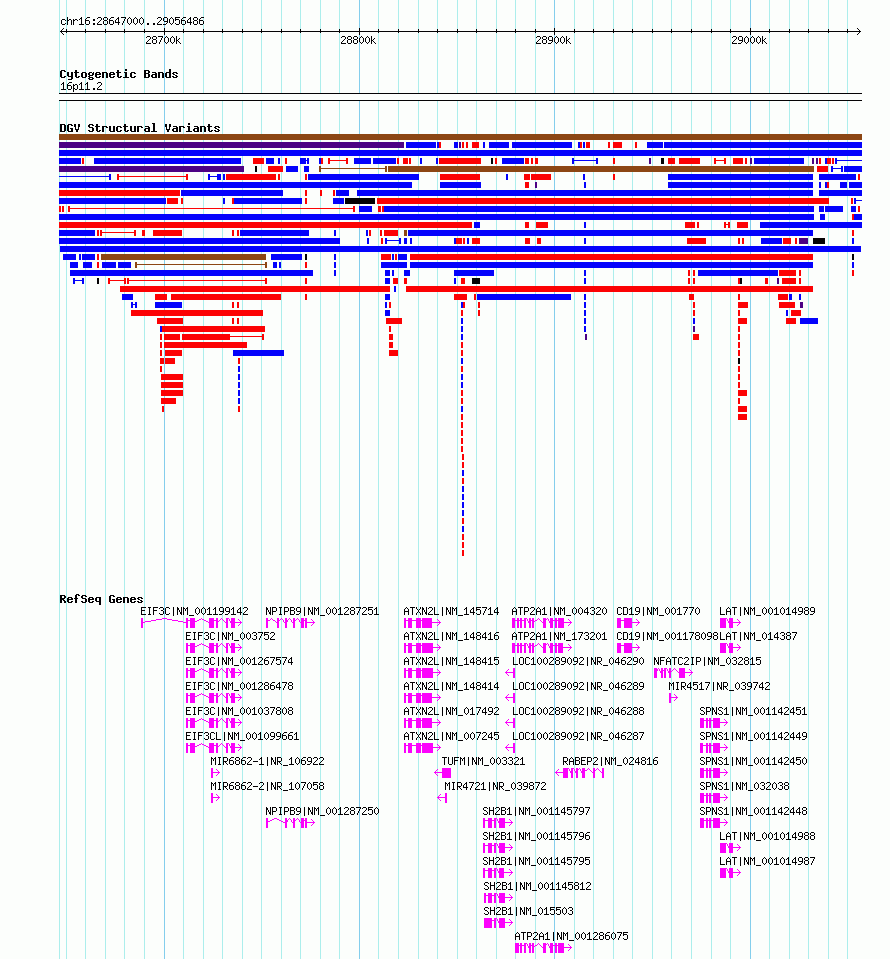The height and width of the screenshot is (959, 890).
Task: Click SPNS1|NM_001142449 transcript label
Action: [x=753, y=736]
